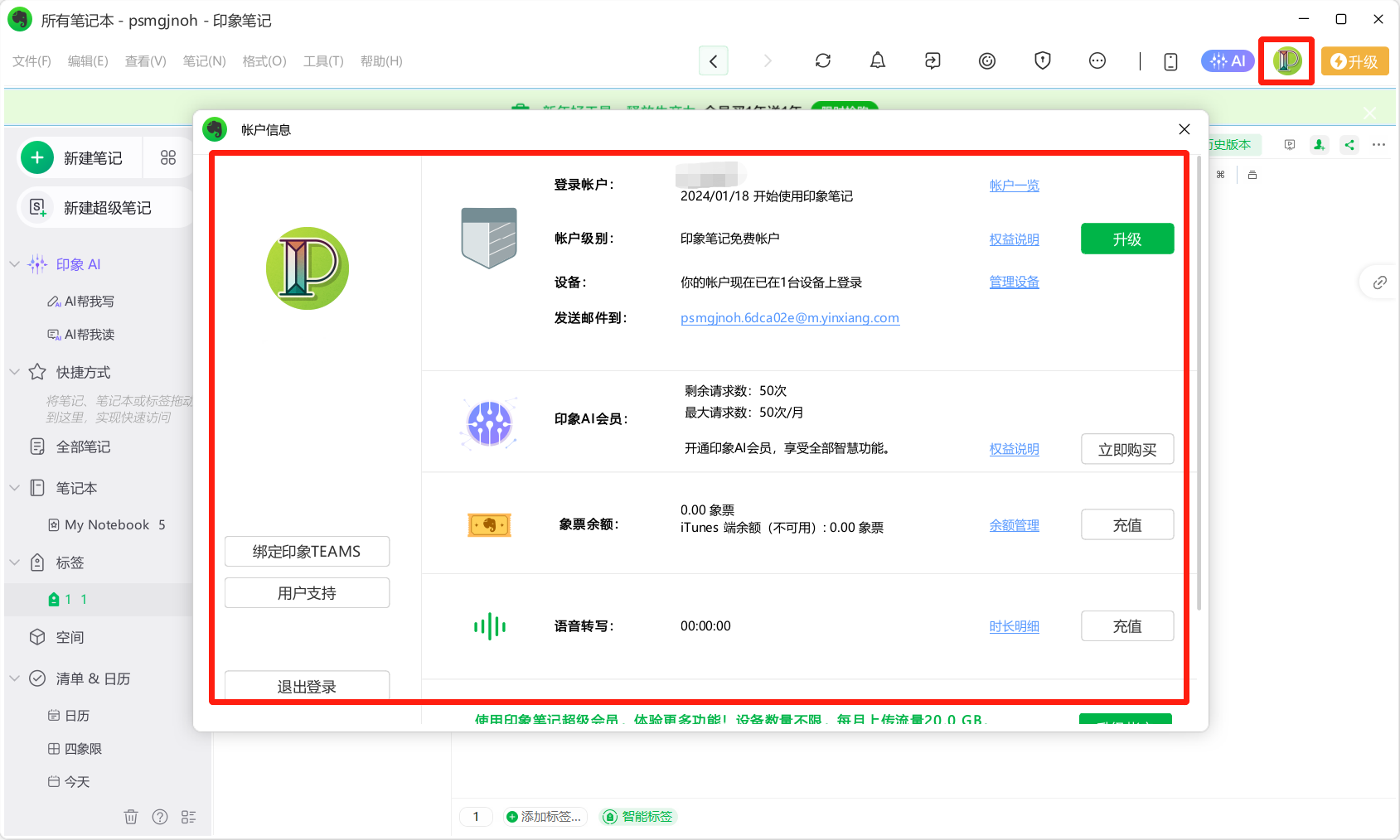This screenshot has width=1400, height=840.
Task: Open the 工具(T) menu
Action: pos(323,61)
